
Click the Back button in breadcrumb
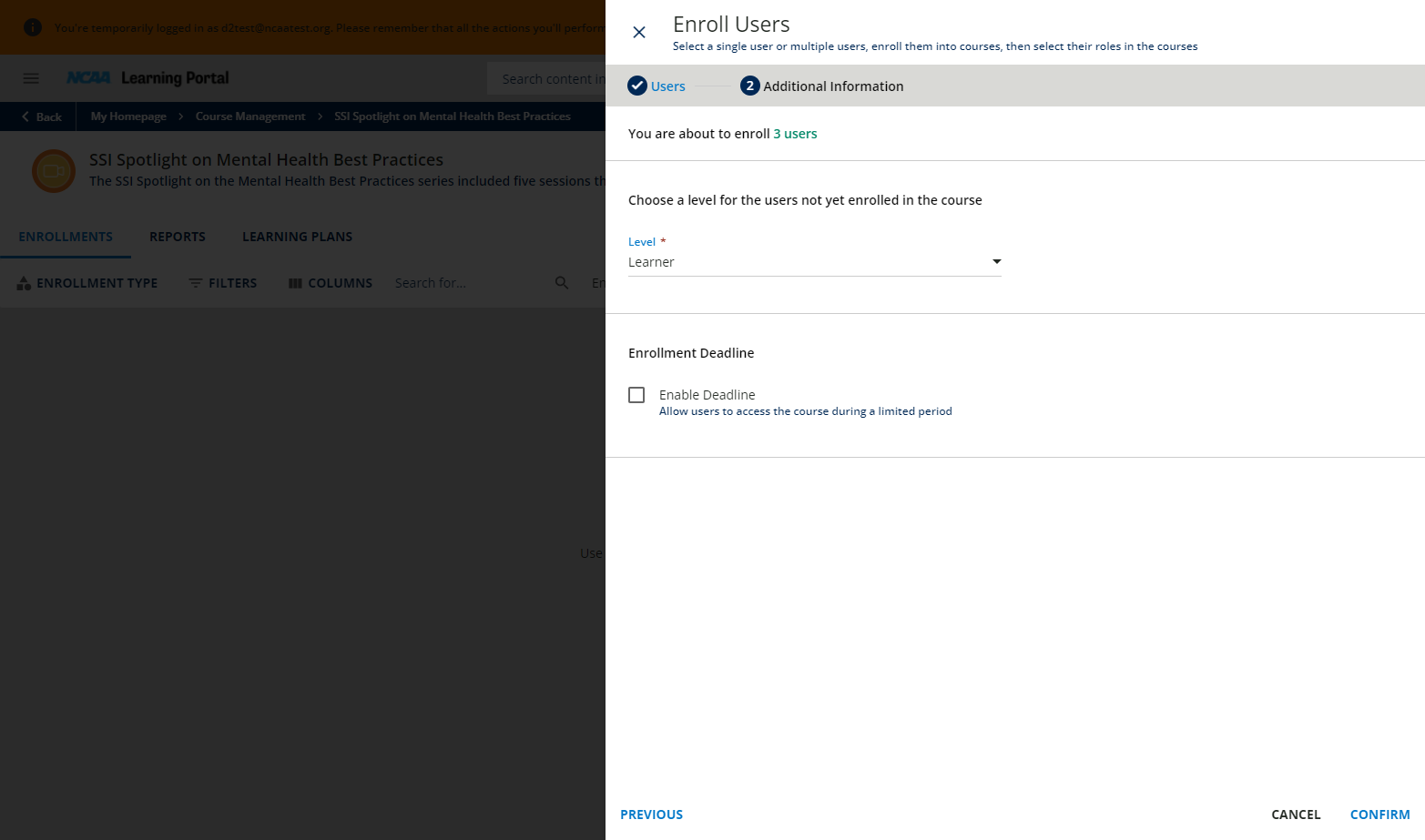click(42, 116)
